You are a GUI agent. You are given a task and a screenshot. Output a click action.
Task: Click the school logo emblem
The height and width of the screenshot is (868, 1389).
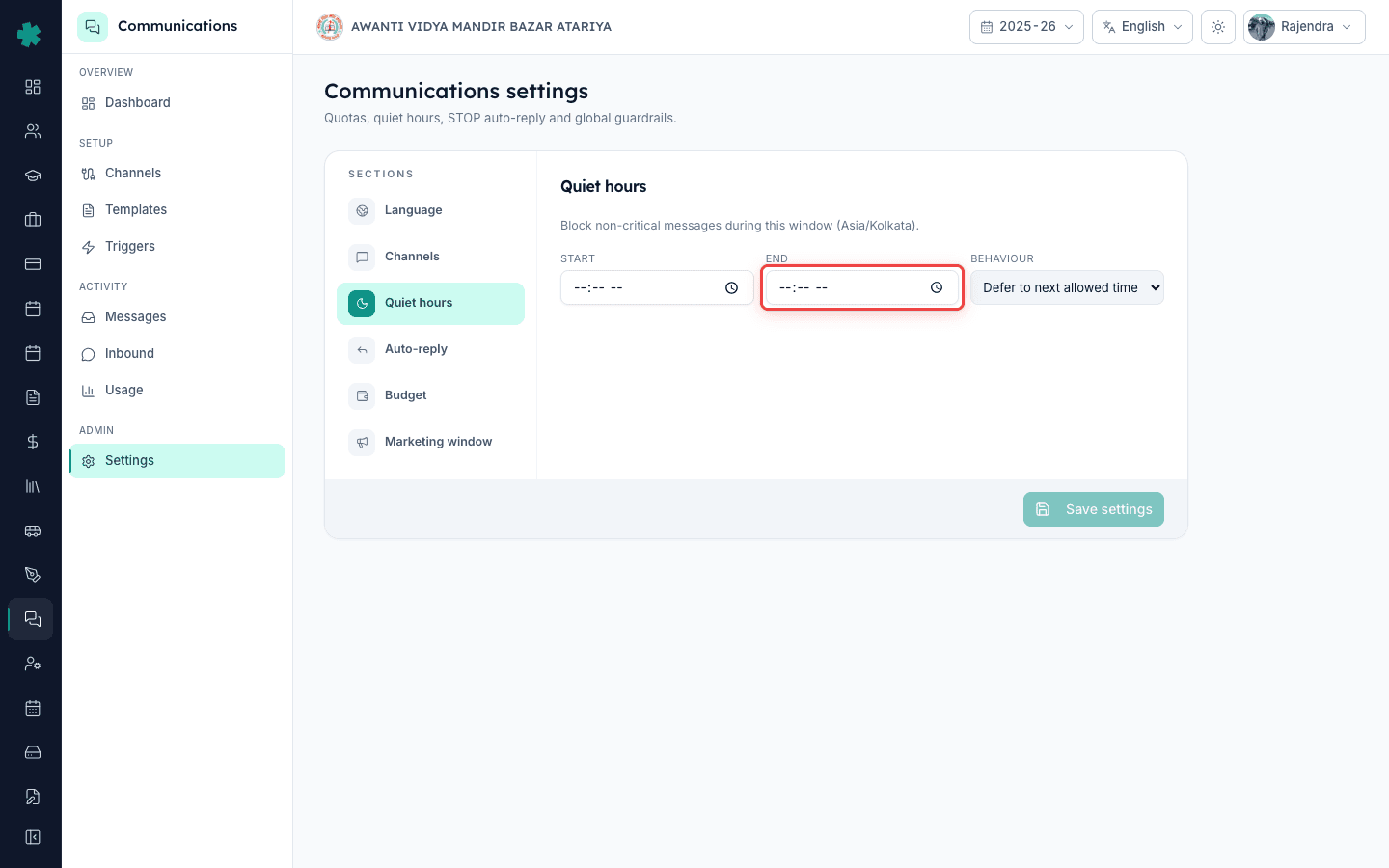(330, 27)
